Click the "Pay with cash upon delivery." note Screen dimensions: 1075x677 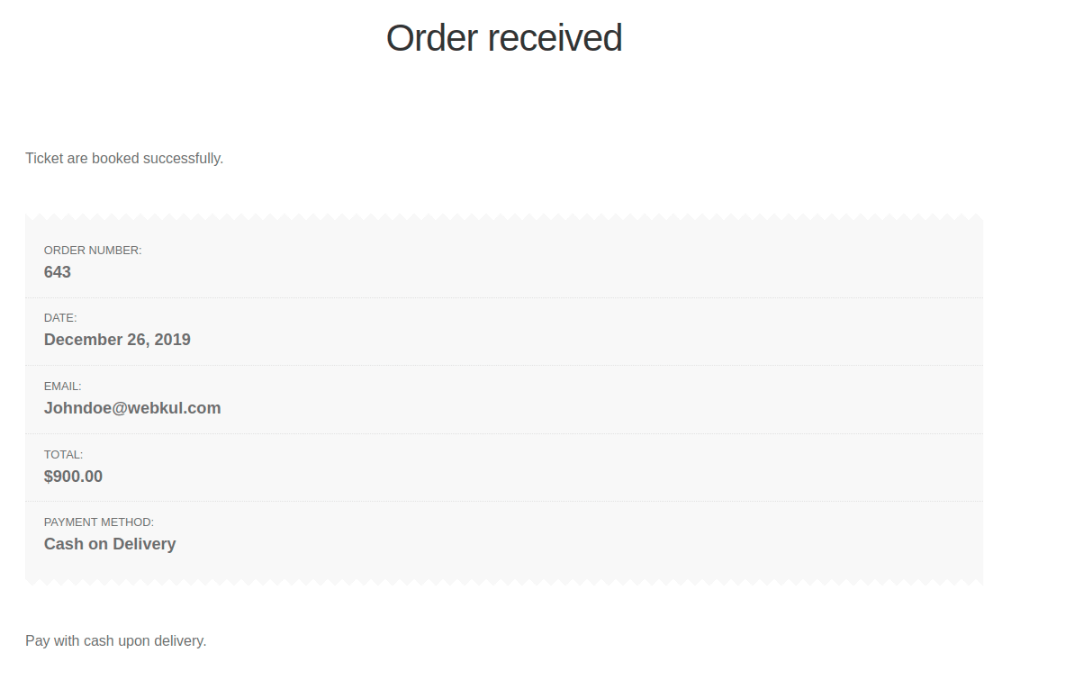point(116,640)
